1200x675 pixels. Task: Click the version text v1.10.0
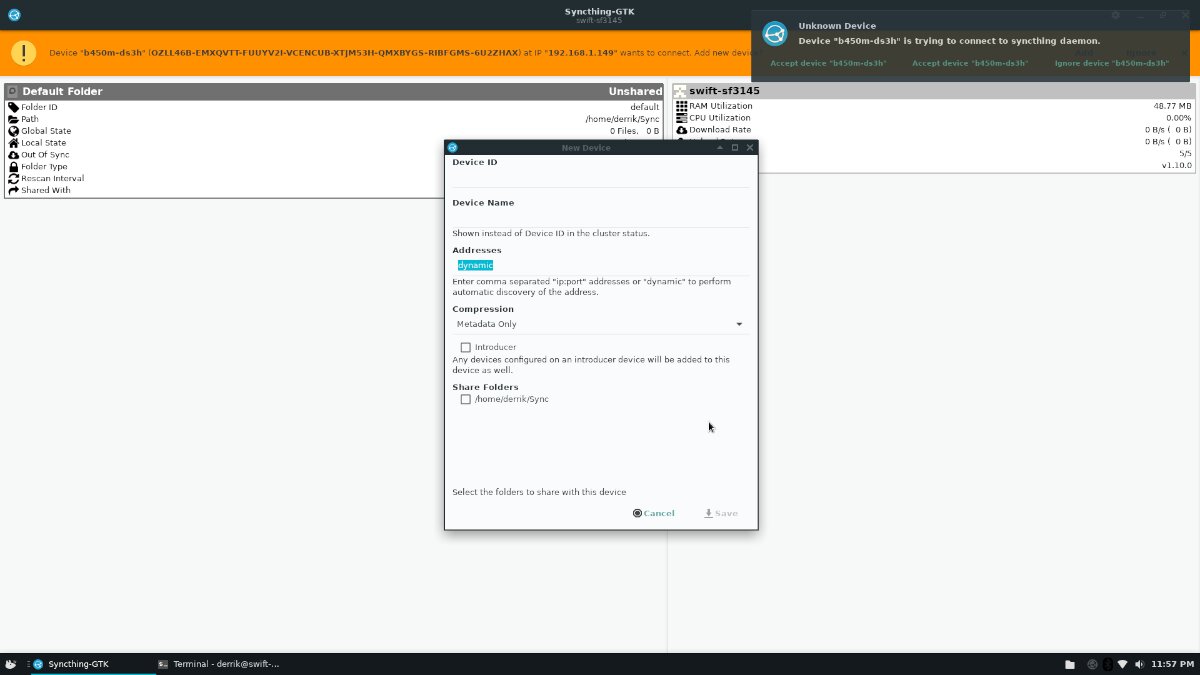[1176, 165]
